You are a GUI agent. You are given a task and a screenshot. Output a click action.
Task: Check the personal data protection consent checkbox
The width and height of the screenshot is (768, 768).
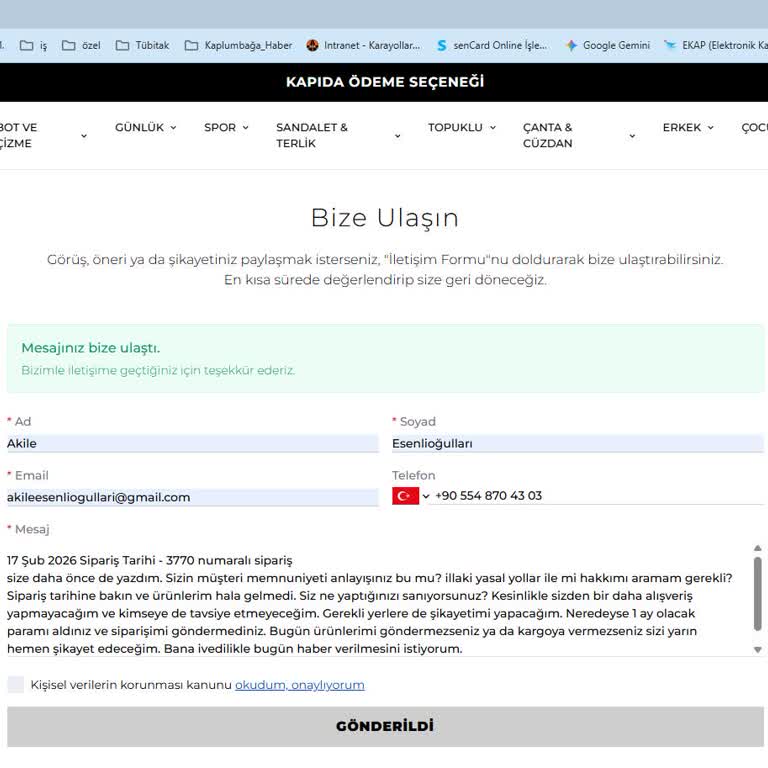(x=16, y=685)
